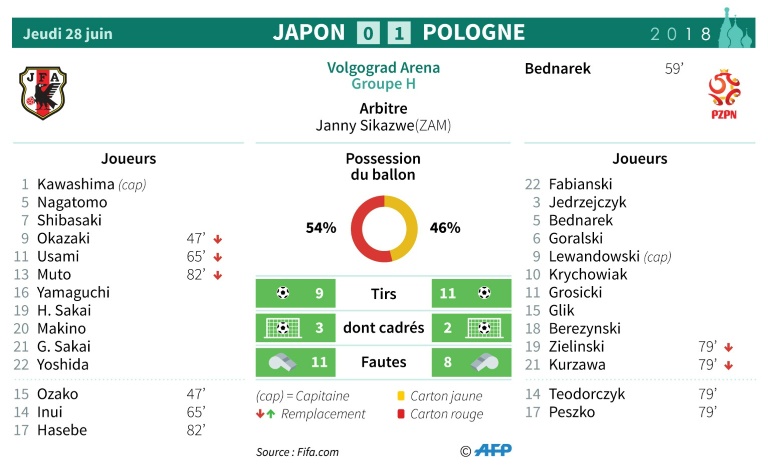
Task: Click the Volgograd Arena venue name
Action: (x=383, y=68)
